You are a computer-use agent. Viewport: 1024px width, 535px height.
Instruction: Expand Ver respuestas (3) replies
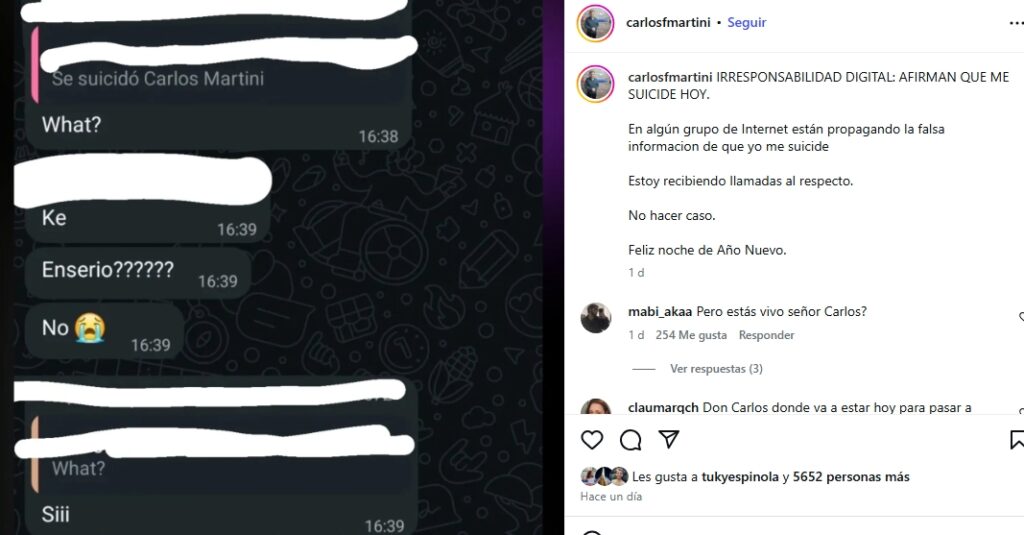[x=716, y=369]
